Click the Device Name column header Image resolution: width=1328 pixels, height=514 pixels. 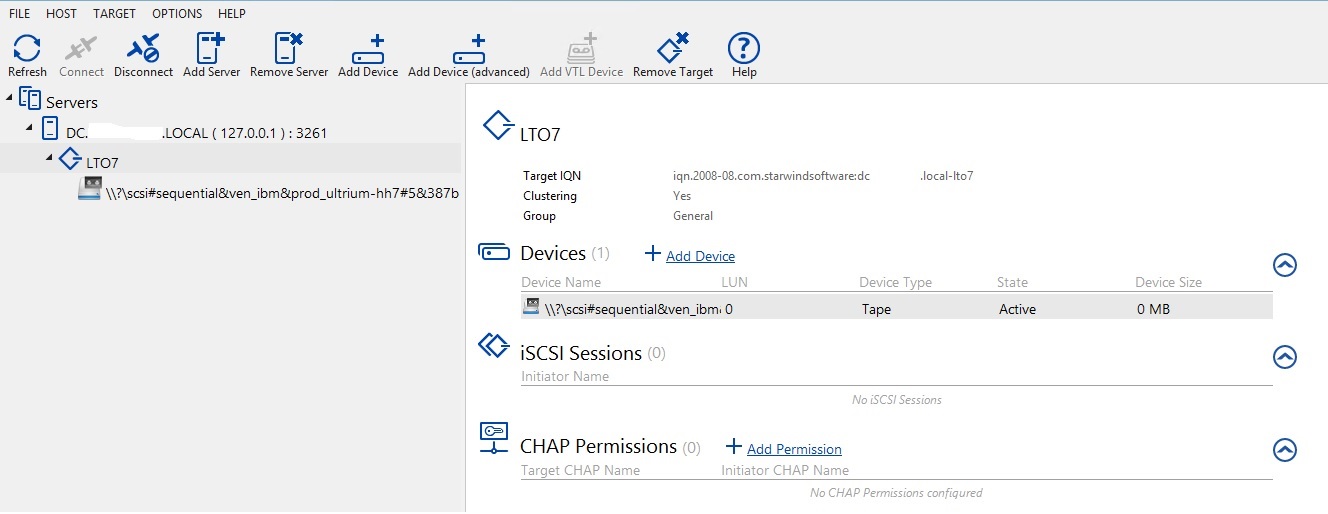coord(561,282)
